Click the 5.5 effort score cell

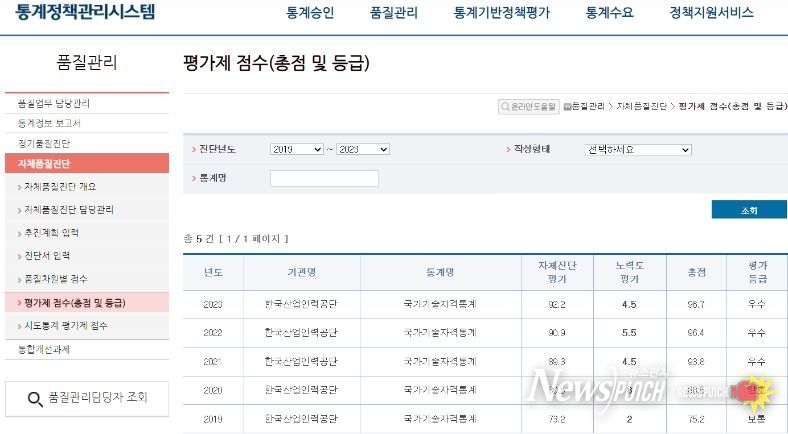coord(629,333)
